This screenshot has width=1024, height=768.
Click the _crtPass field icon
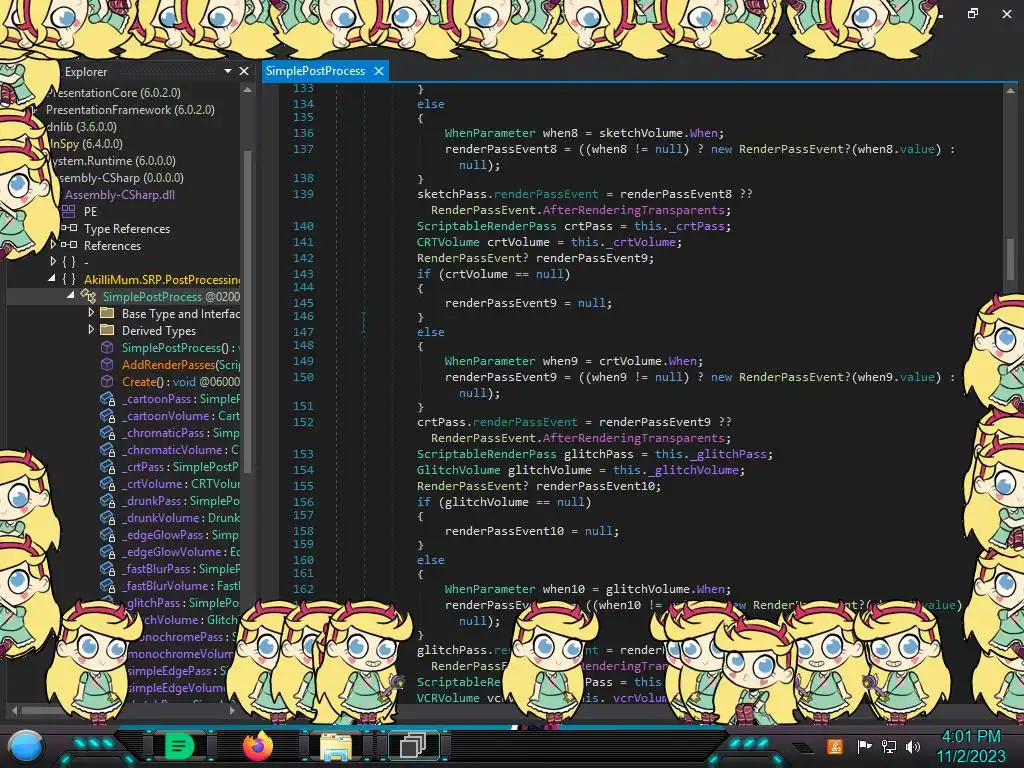point(108,467)
